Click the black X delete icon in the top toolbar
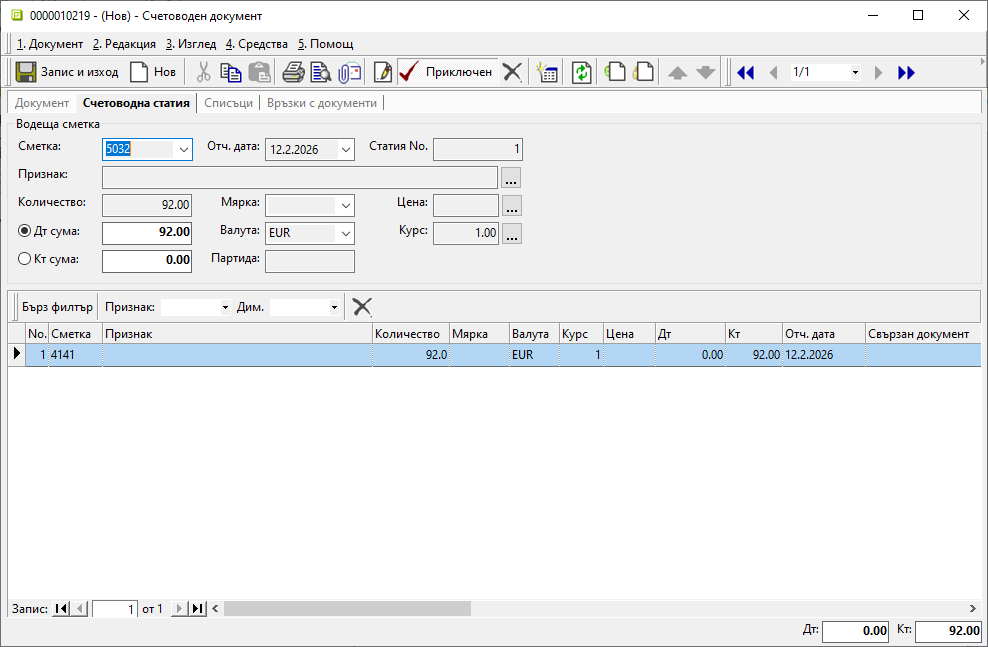Image resolution: width=988 pixels, height=647 pixels. [x=512, y=72]
